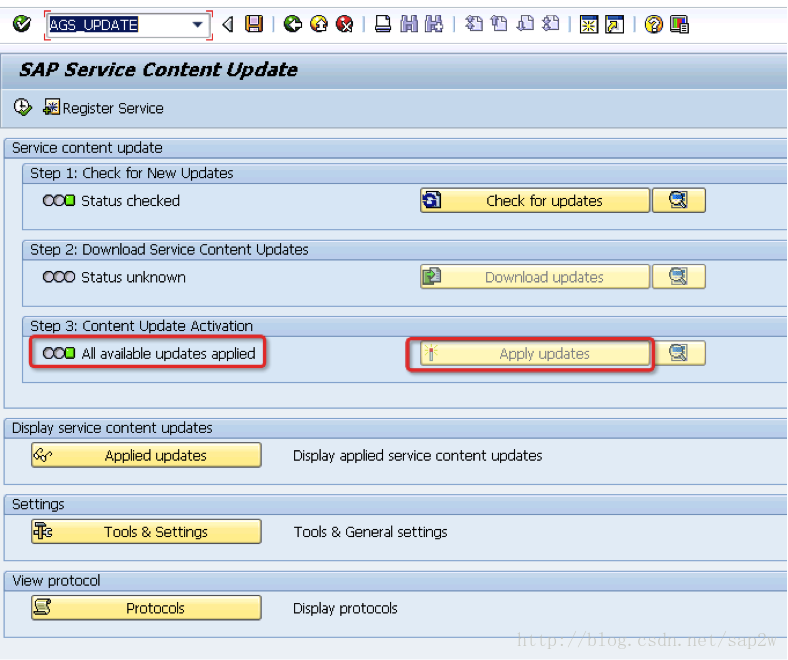The image size is (788, 660).
Task: Click the Tools & Settings button
Action: click(146, 532)
